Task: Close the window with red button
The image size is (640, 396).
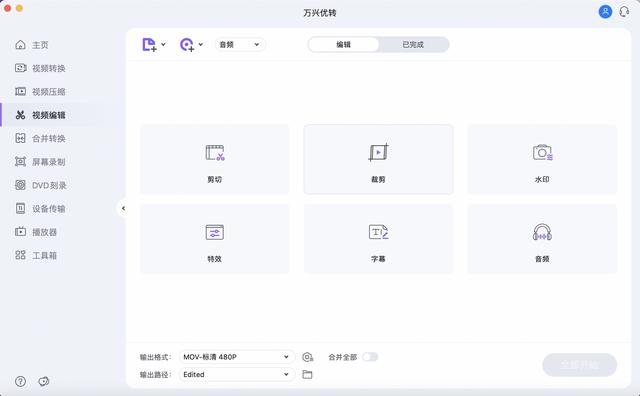Action: [7, 8]
